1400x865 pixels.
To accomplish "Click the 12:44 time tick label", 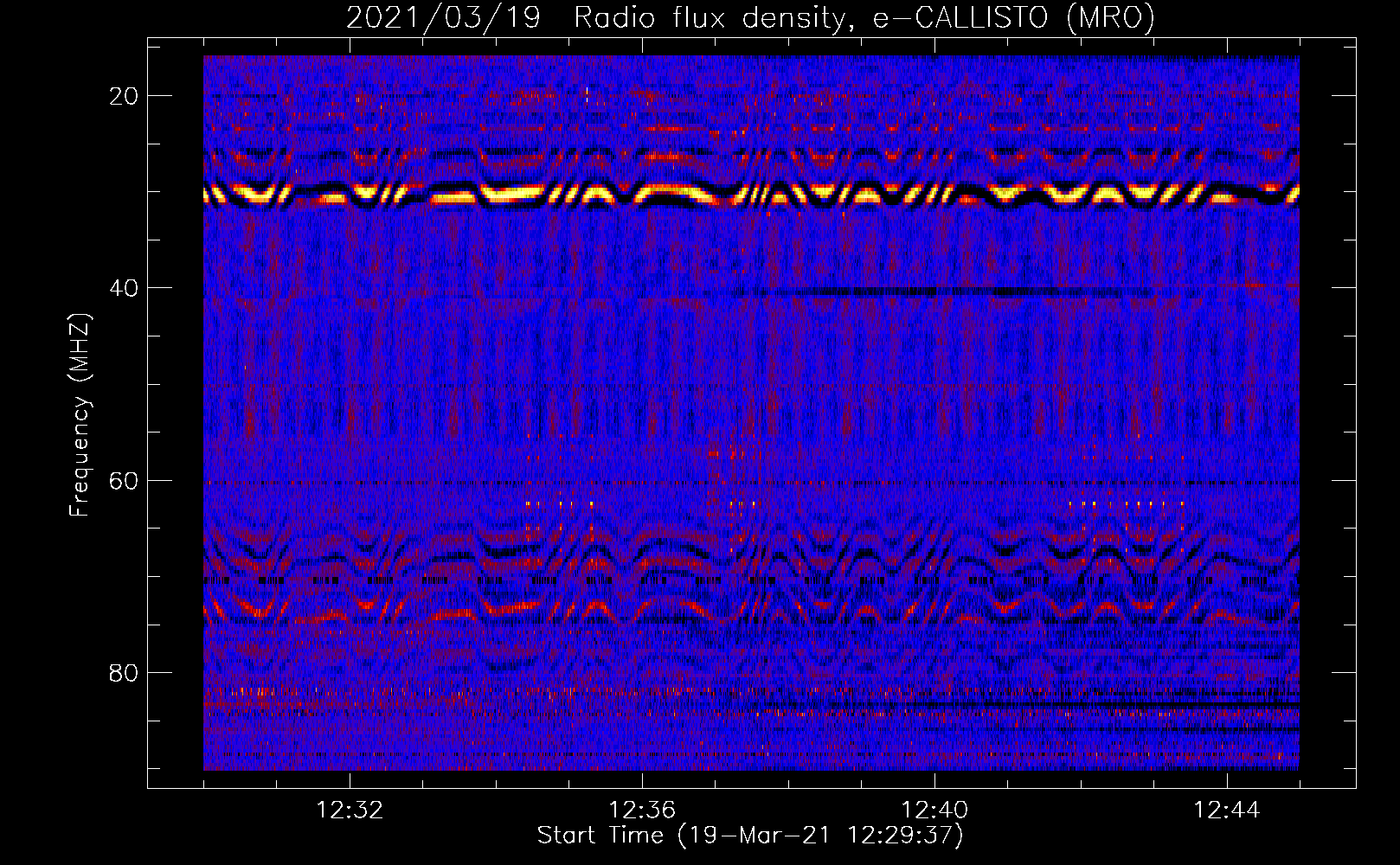I will click(1227, 811).
